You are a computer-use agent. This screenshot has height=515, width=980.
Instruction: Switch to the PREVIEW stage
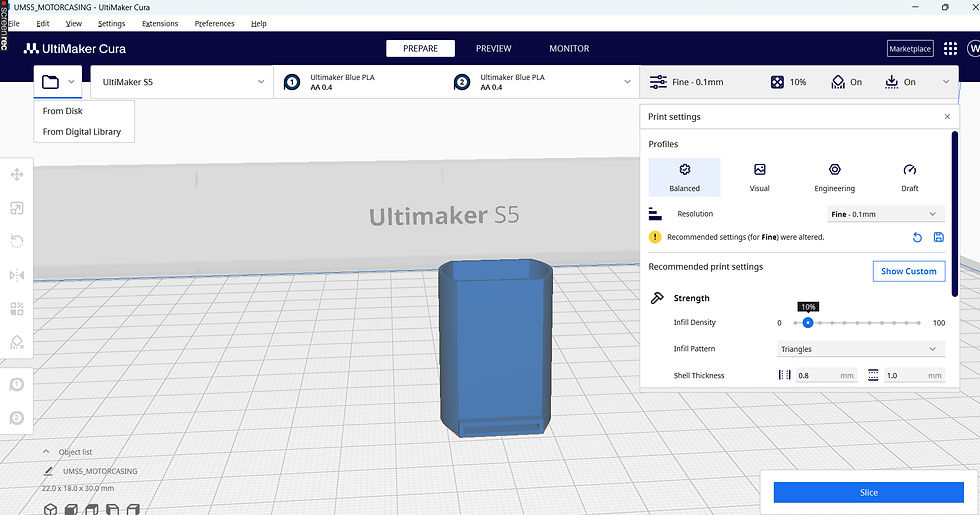493,49
